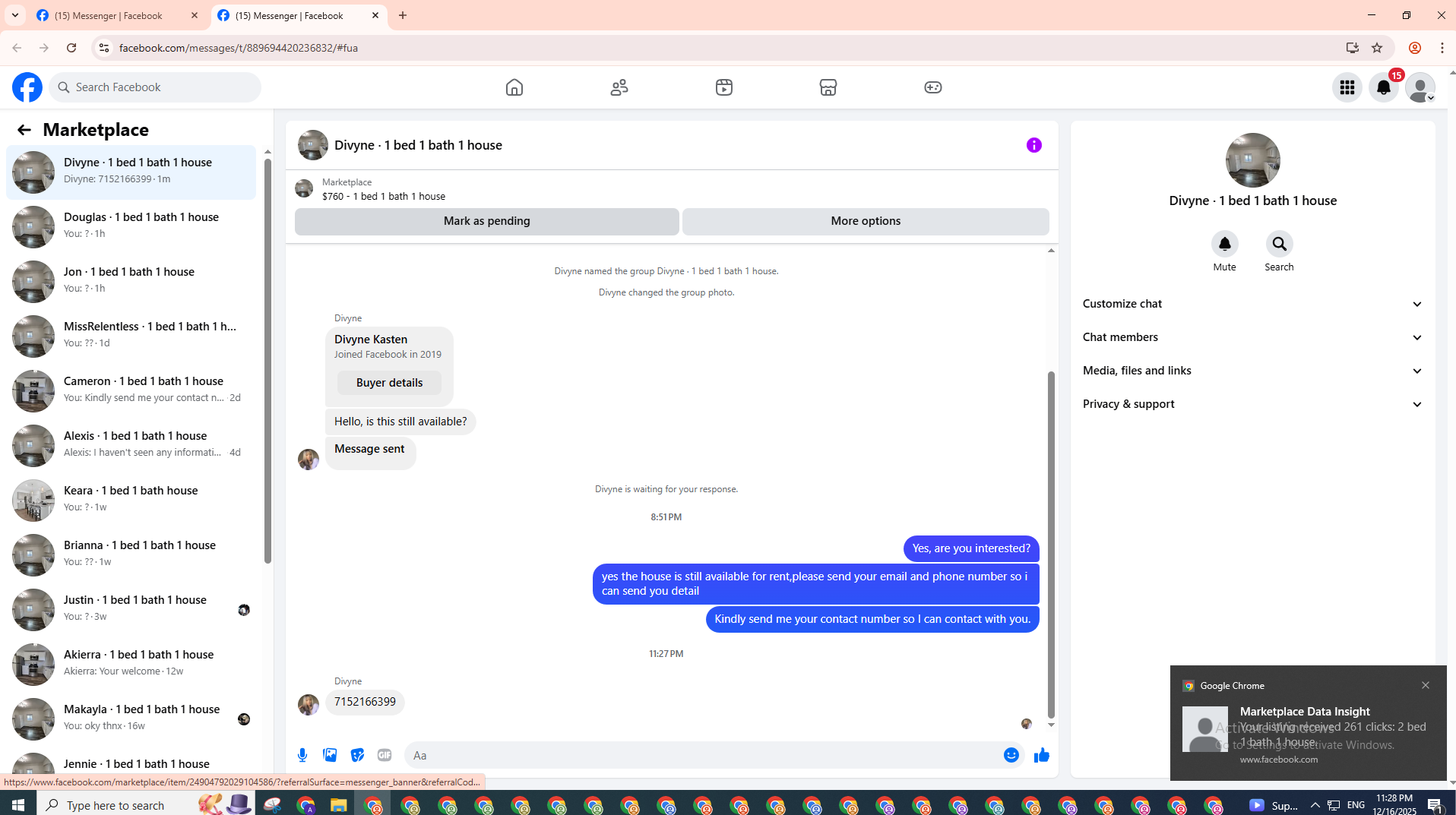Viewport: 1456px width, 815px height.
Task: Expand the Chat members section
Action: point(1253,337)
